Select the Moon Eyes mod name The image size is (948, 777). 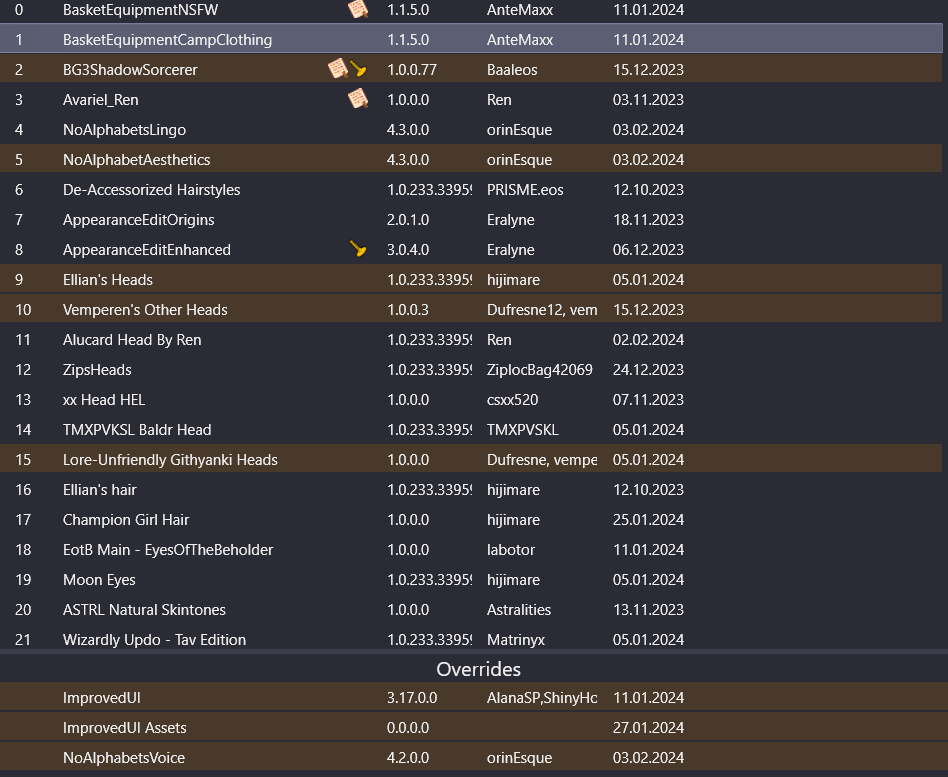point(99,580)
